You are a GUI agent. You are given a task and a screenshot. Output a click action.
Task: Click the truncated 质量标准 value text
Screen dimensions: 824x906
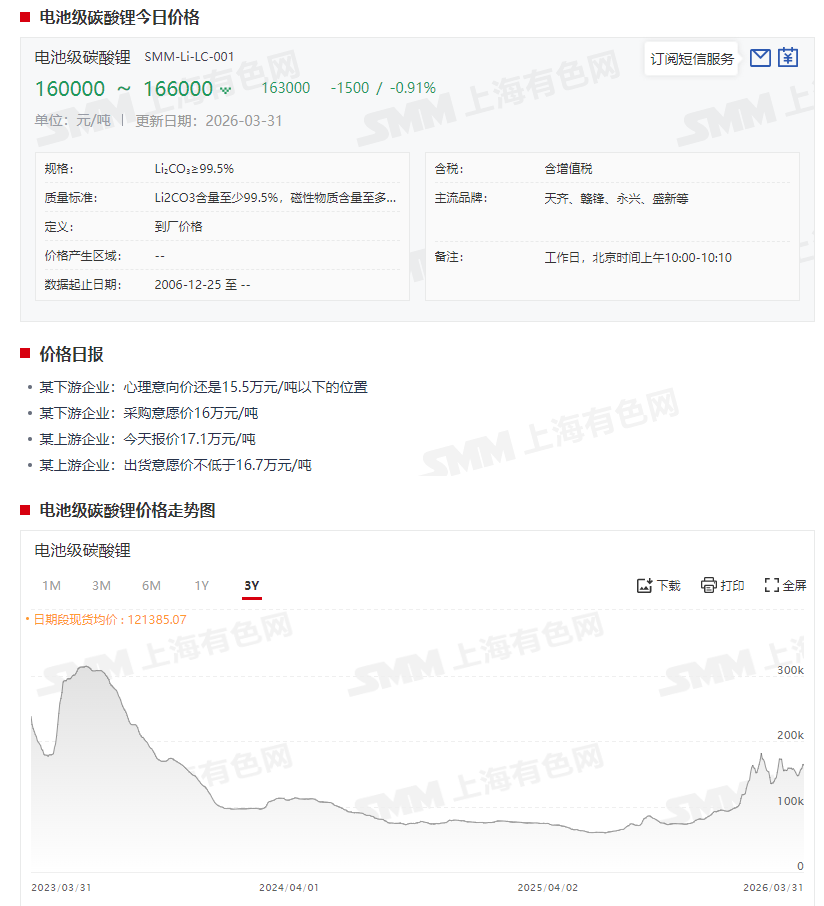[x=275, y=198]
